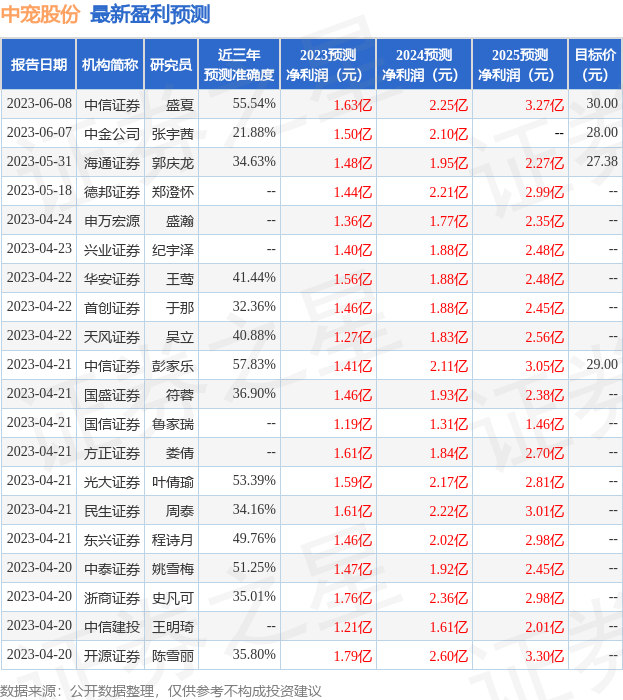Click analyst name 张宇茜
Image resolution: width=623 pixels, height=700 pixels.
173,133
